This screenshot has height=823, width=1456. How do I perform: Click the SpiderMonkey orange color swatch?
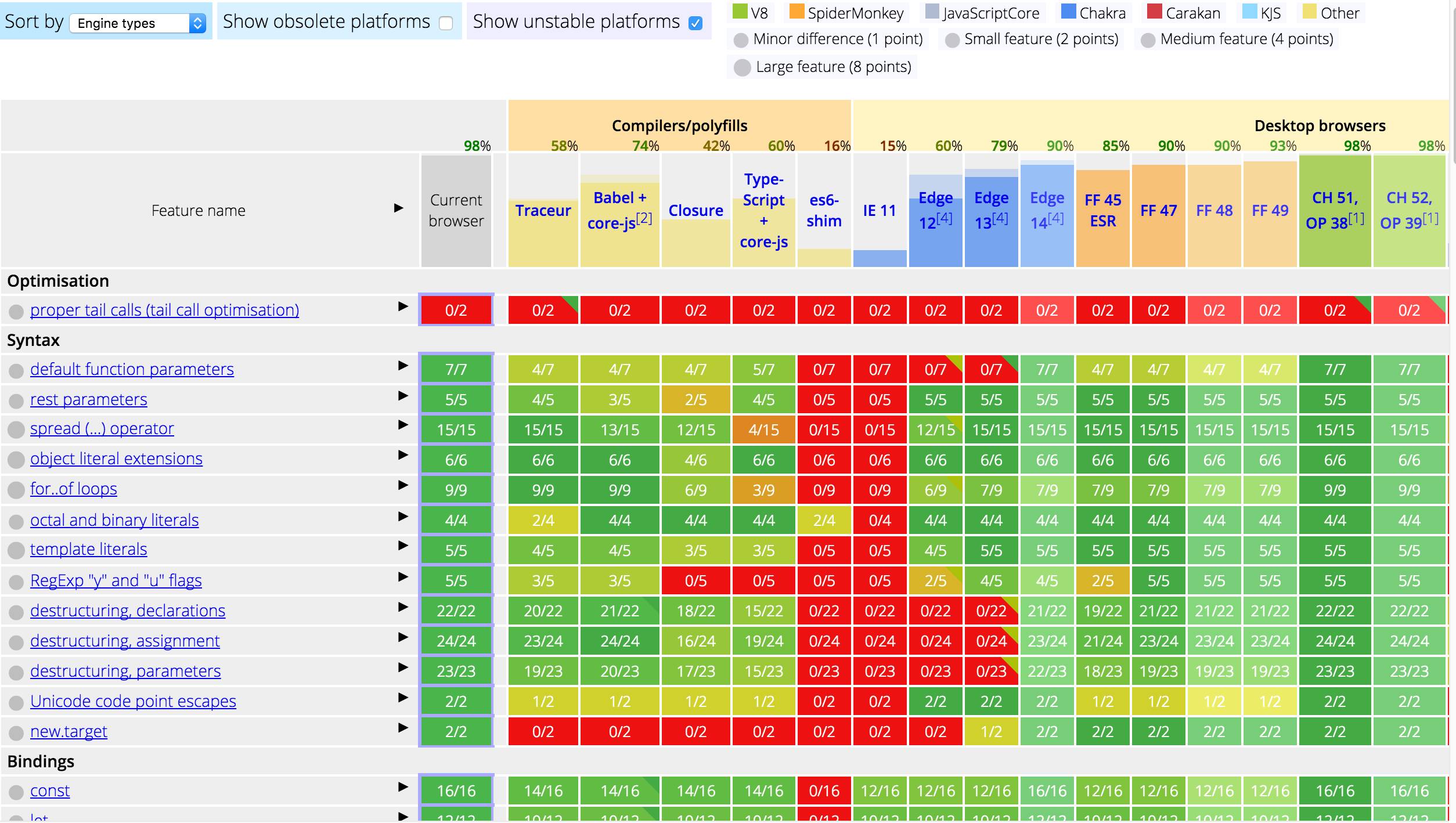click(x=797, y=12)
